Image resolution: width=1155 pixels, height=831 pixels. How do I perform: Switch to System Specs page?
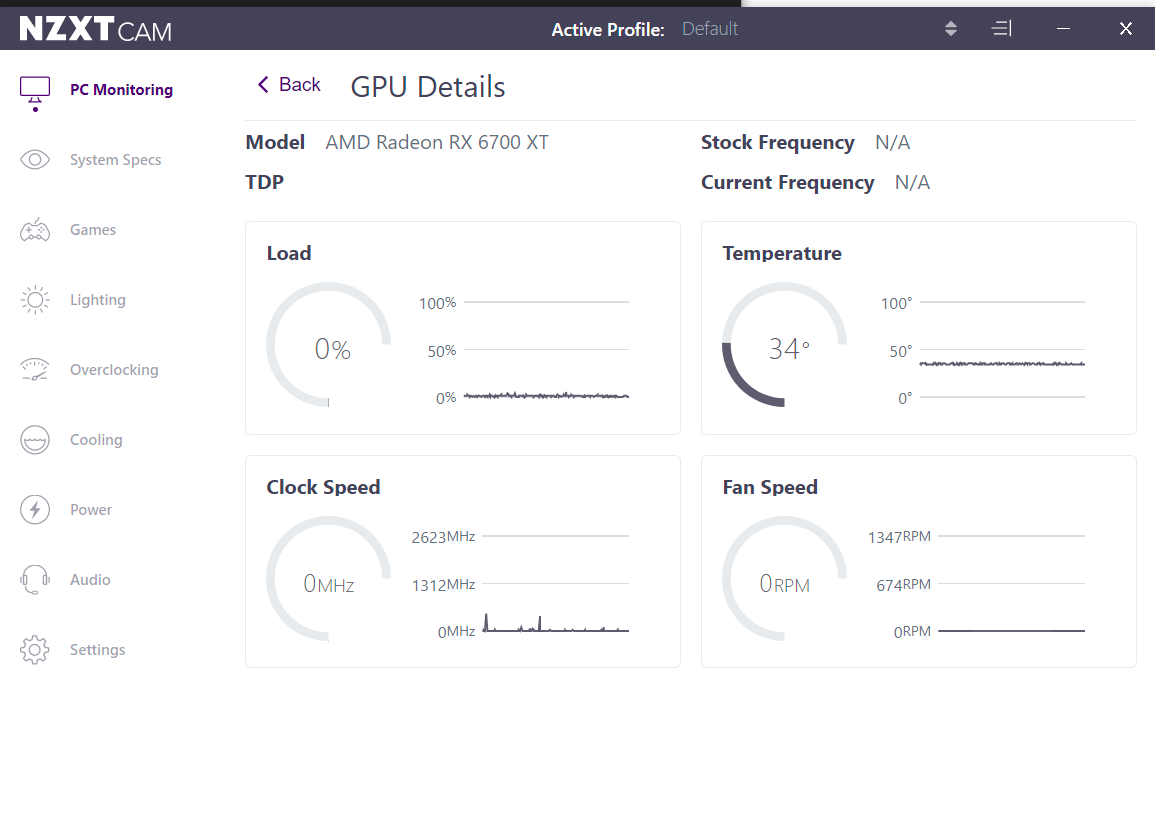click(x=116, y=160)
